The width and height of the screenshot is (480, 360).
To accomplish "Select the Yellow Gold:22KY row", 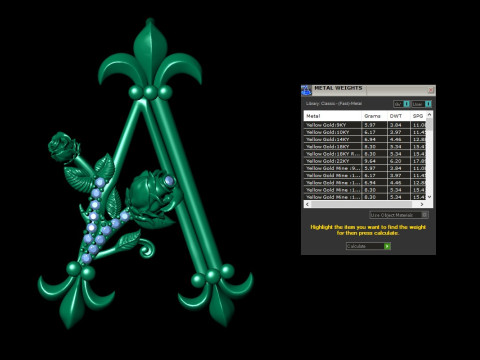I will (x=365, y=161).
